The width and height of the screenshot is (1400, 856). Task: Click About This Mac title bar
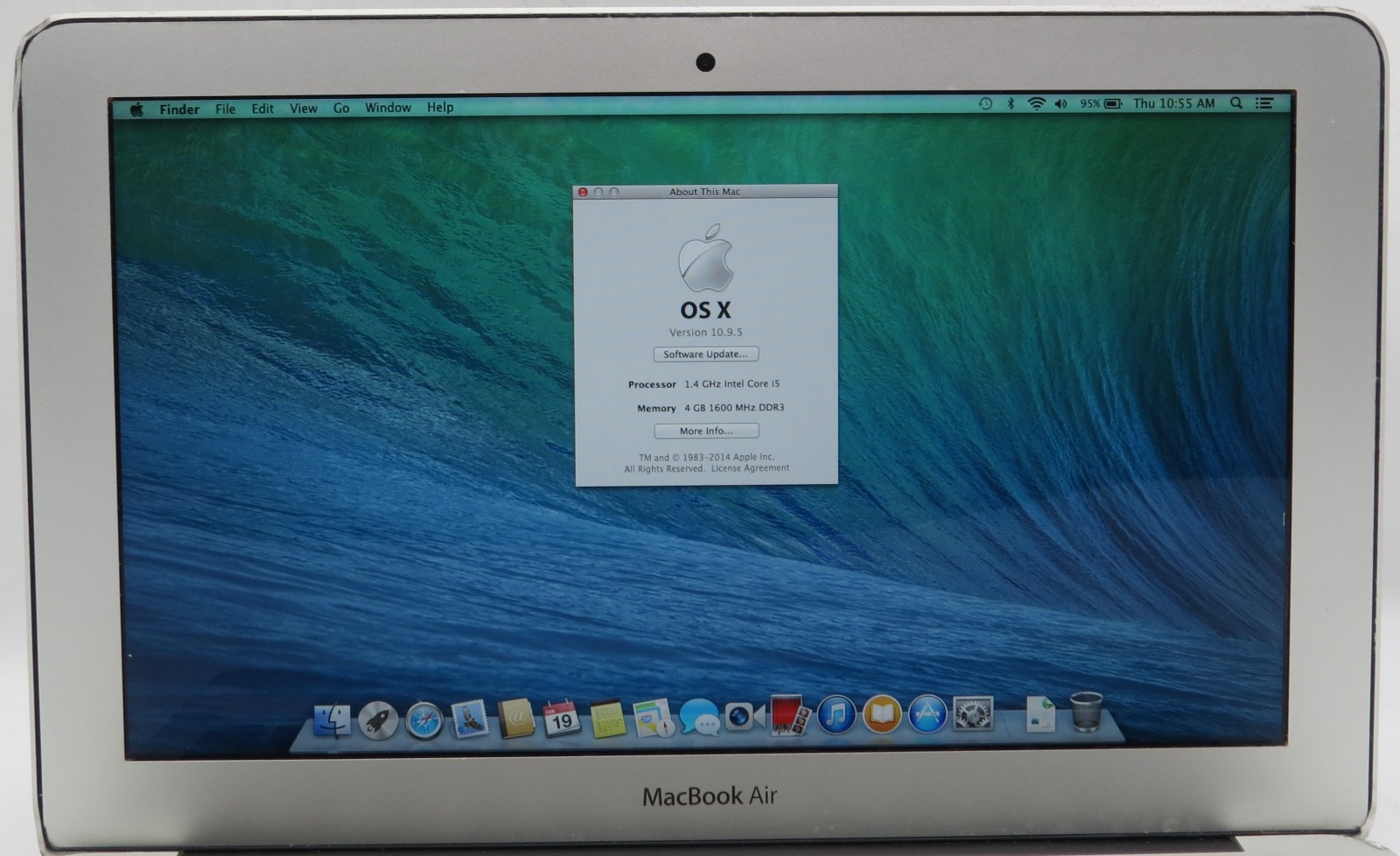pos(705,192)
